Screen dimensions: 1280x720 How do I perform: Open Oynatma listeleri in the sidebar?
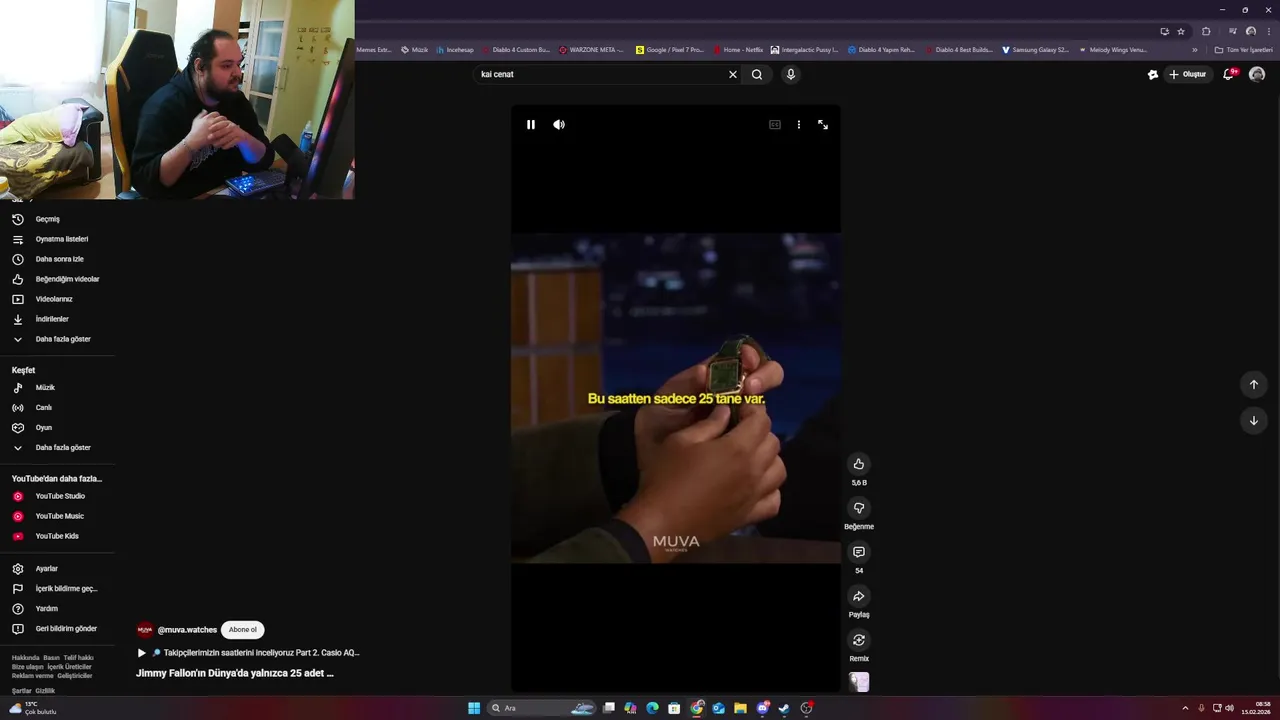pos(57,239)
